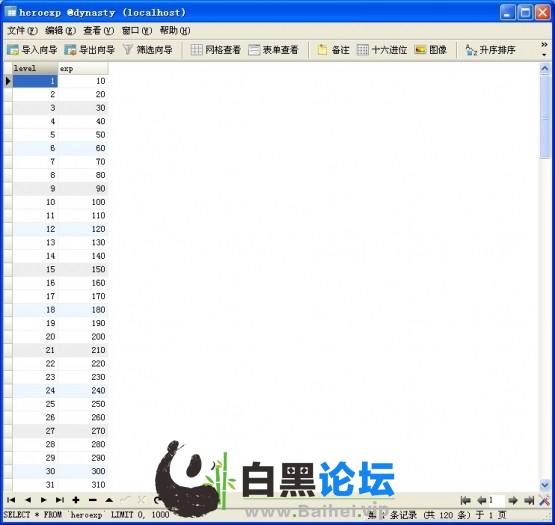Go to the next page arrow
Viewport: 555px width, 525px height.
[513, 500]
